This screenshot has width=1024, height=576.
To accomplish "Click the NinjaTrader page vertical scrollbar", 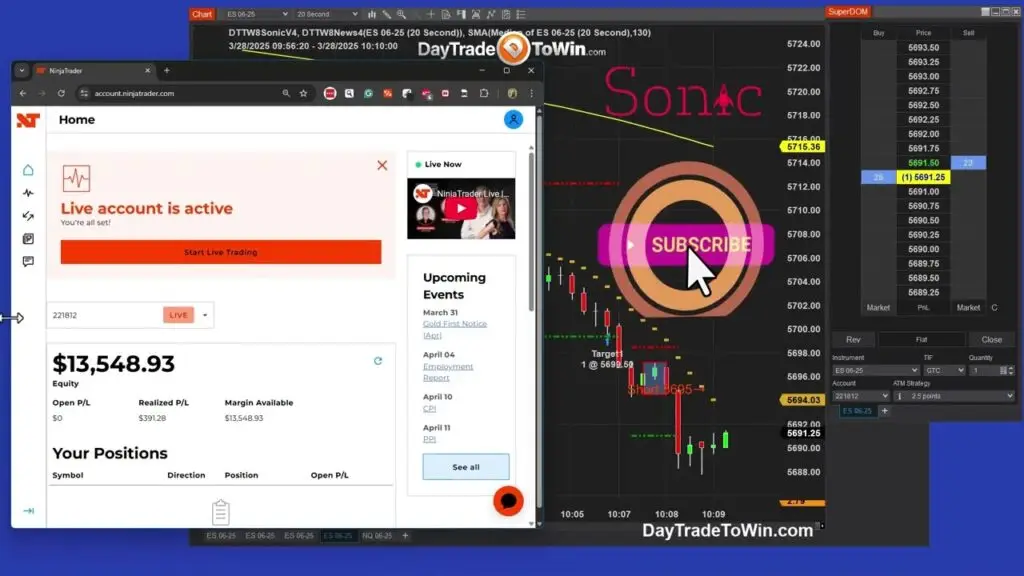I will click(531, 232).
